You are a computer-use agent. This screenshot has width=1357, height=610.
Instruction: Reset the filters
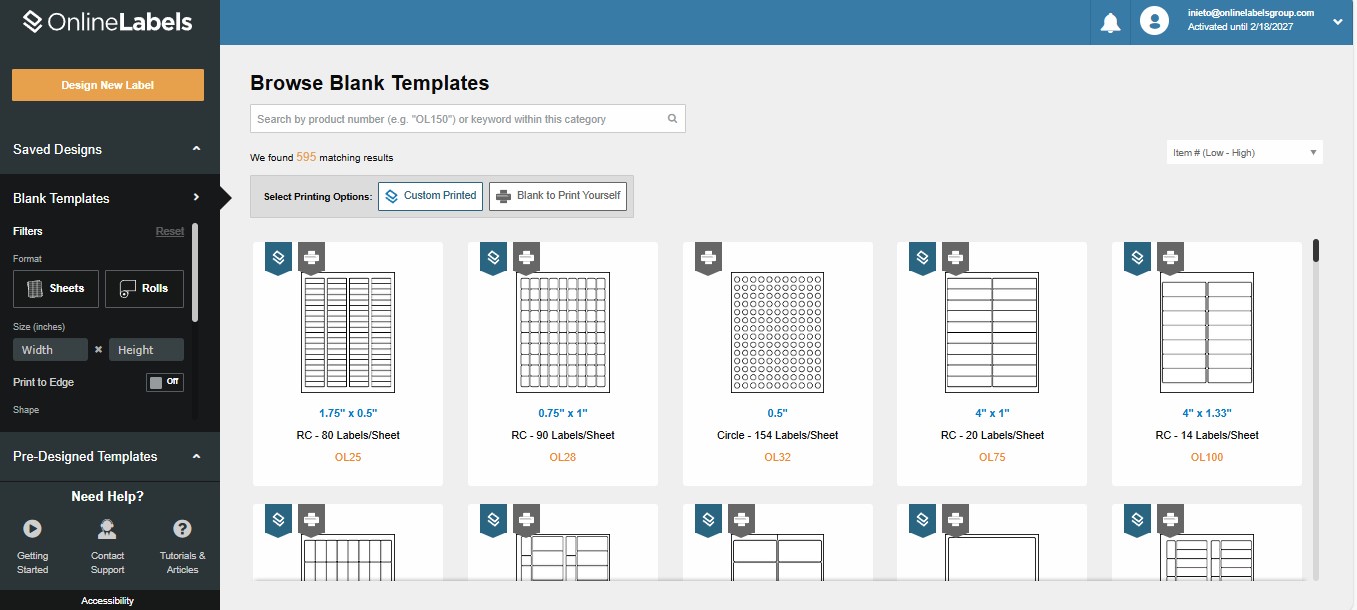[x=170, y=231]
